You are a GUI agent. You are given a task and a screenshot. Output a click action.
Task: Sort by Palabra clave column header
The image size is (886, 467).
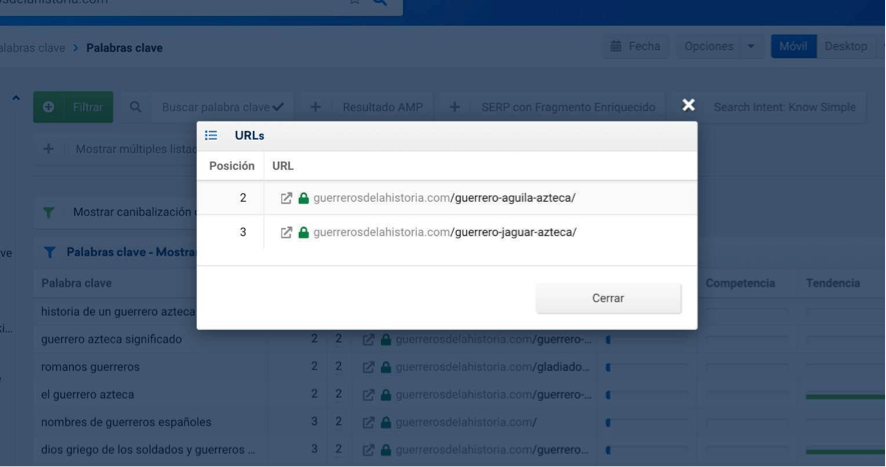(x=76, y=283)
